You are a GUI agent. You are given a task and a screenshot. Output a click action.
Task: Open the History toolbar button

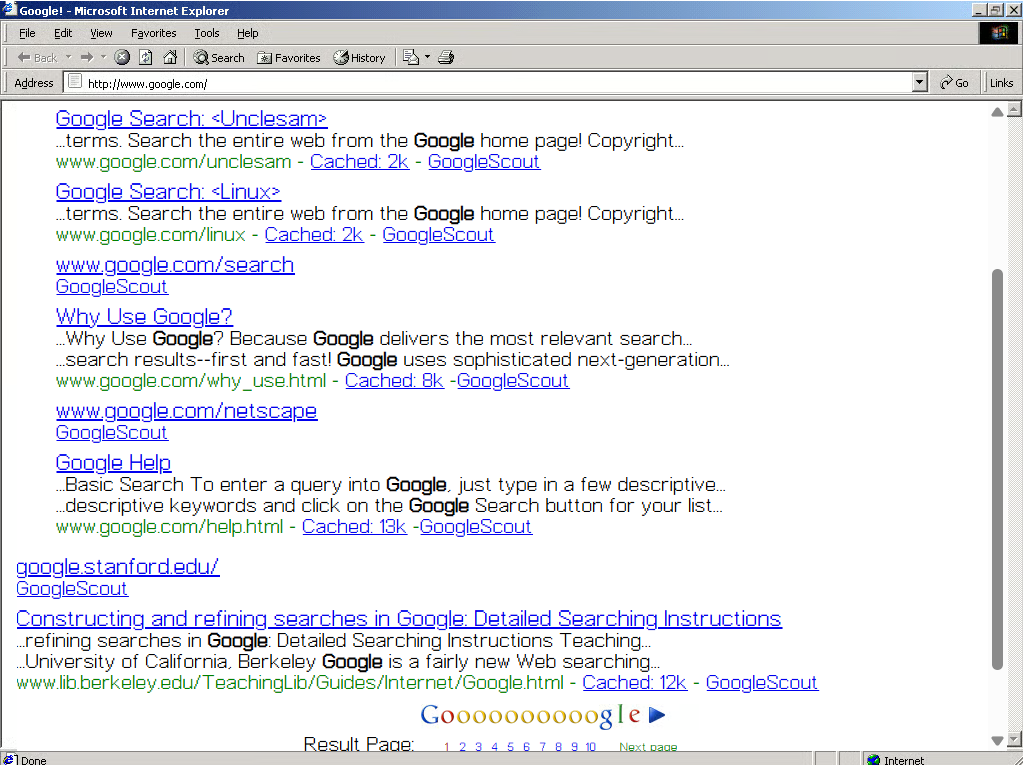(359, 57)
